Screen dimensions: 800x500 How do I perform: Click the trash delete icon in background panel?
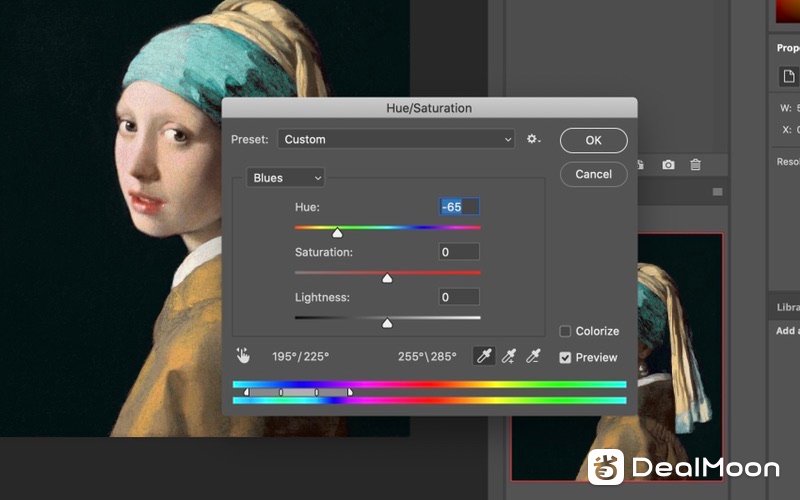tap(695, 165)
